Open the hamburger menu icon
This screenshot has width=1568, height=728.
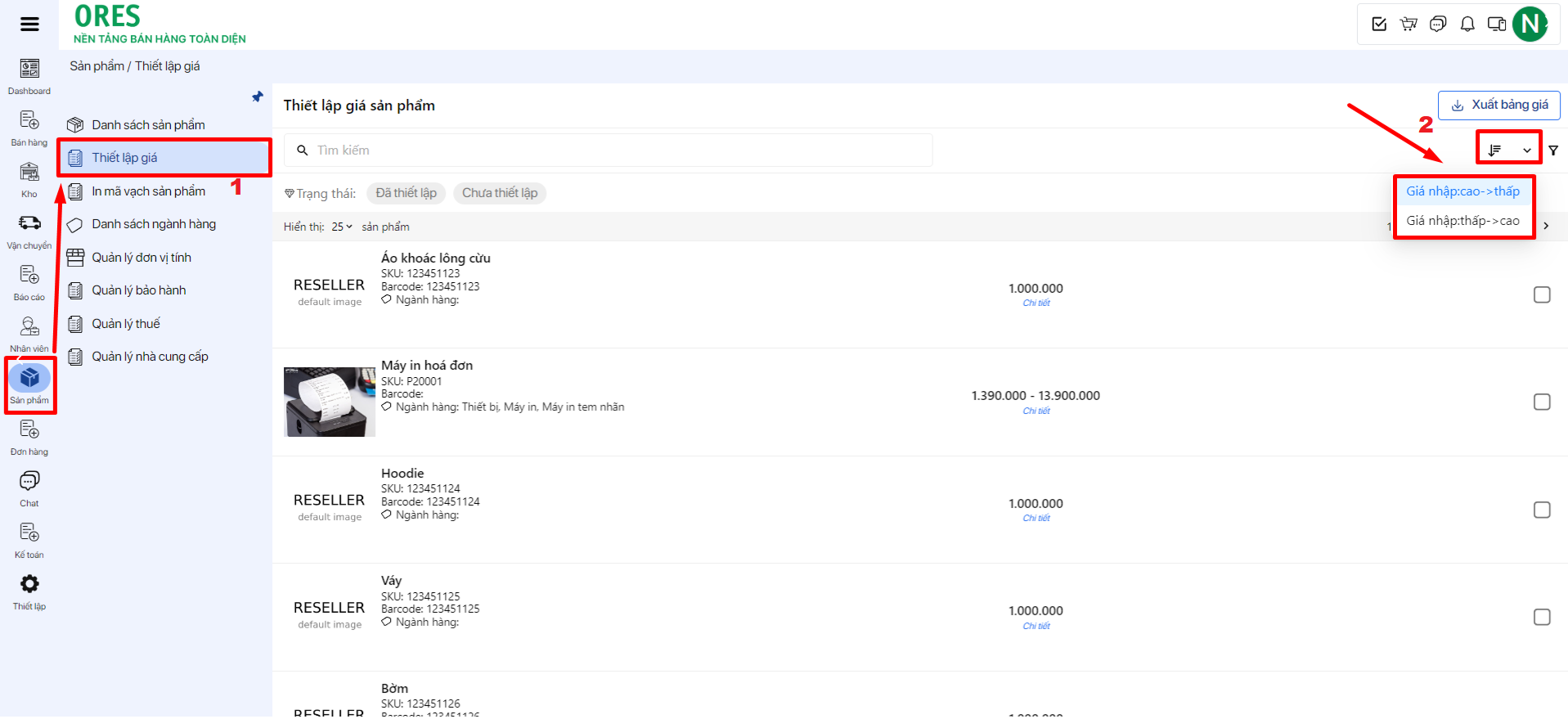click(x=29, y=24)
